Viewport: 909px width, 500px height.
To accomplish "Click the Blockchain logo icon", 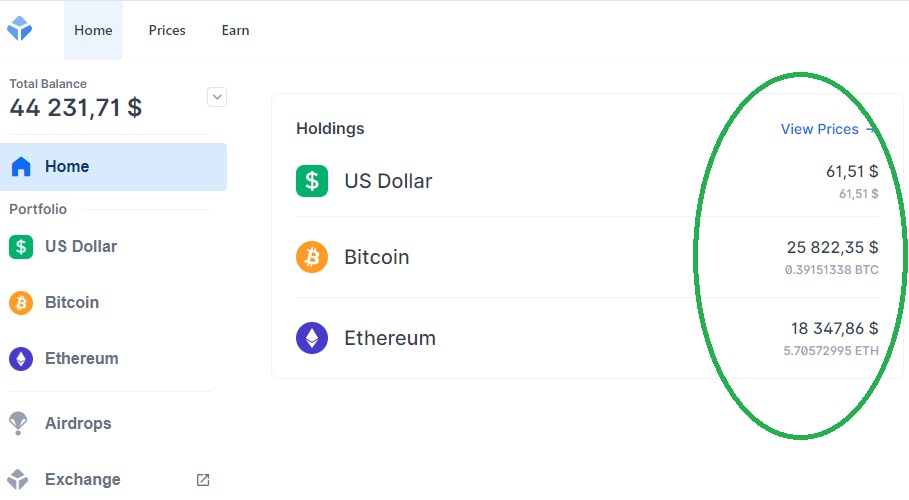I will click(19, 28).
